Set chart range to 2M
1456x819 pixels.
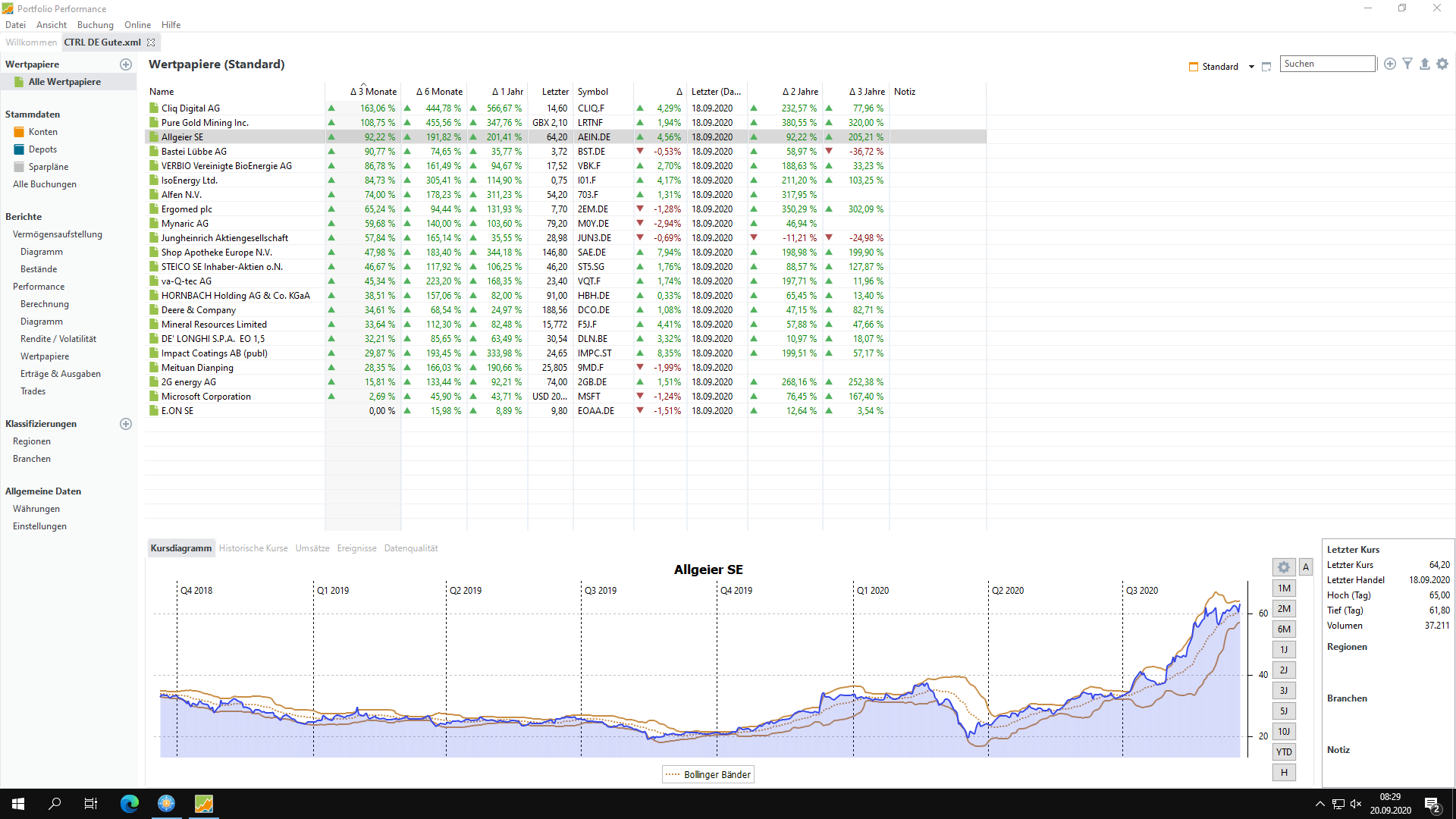[1284, 609]
